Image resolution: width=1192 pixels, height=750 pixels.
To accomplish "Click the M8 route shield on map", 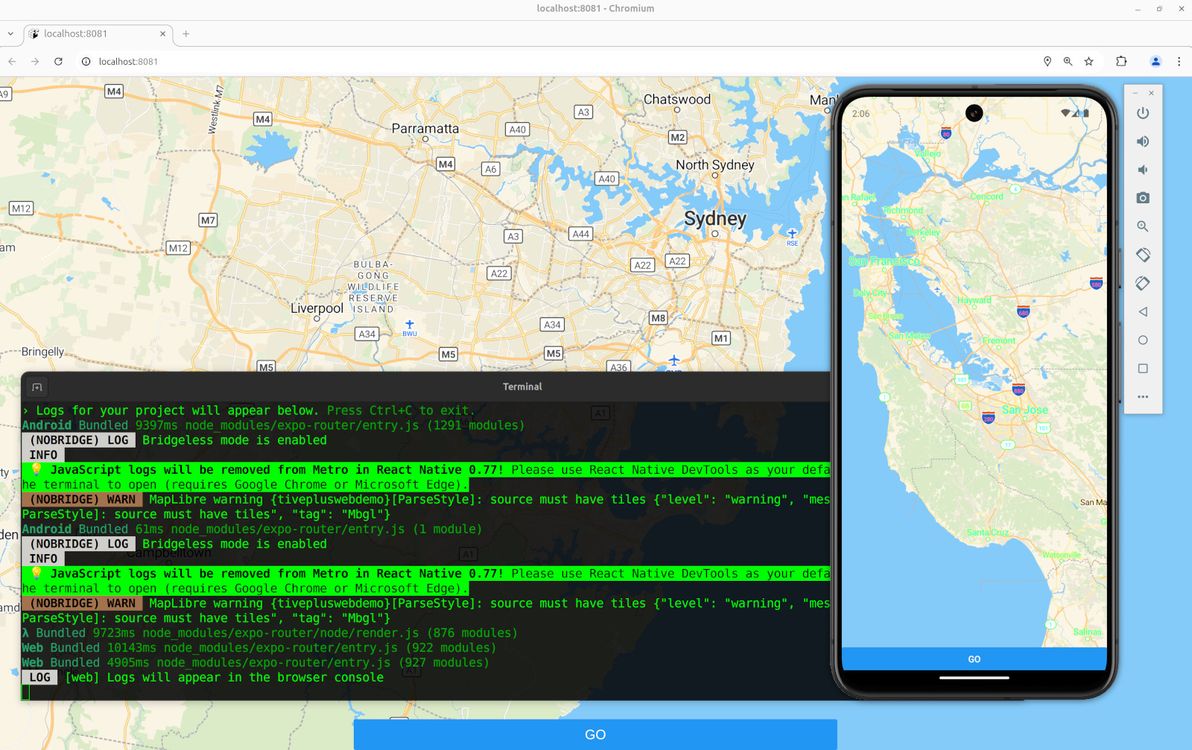I will (x=658, y=318).
